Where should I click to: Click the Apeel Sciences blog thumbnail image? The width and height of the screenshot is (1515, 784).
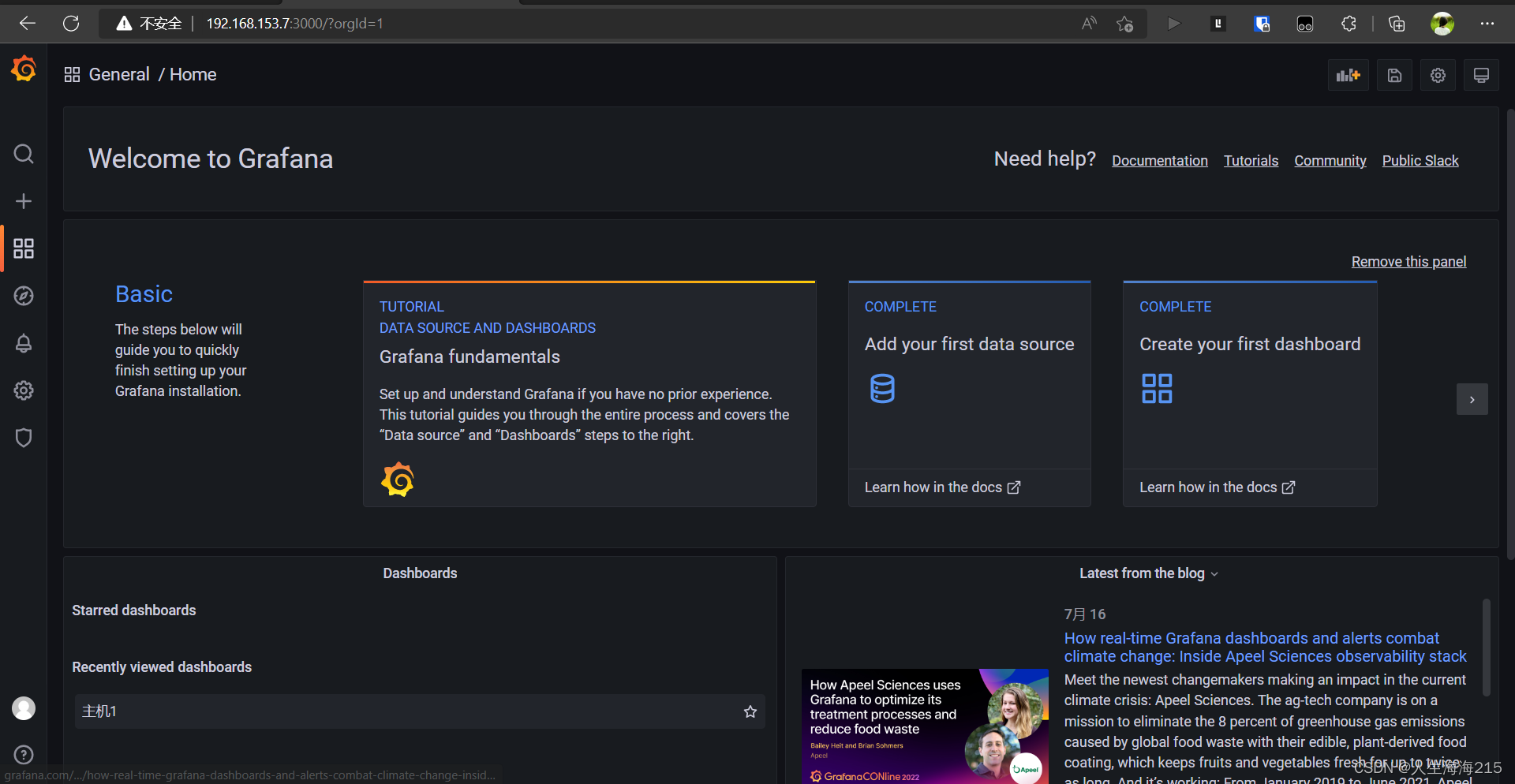(x=925, y=726)
